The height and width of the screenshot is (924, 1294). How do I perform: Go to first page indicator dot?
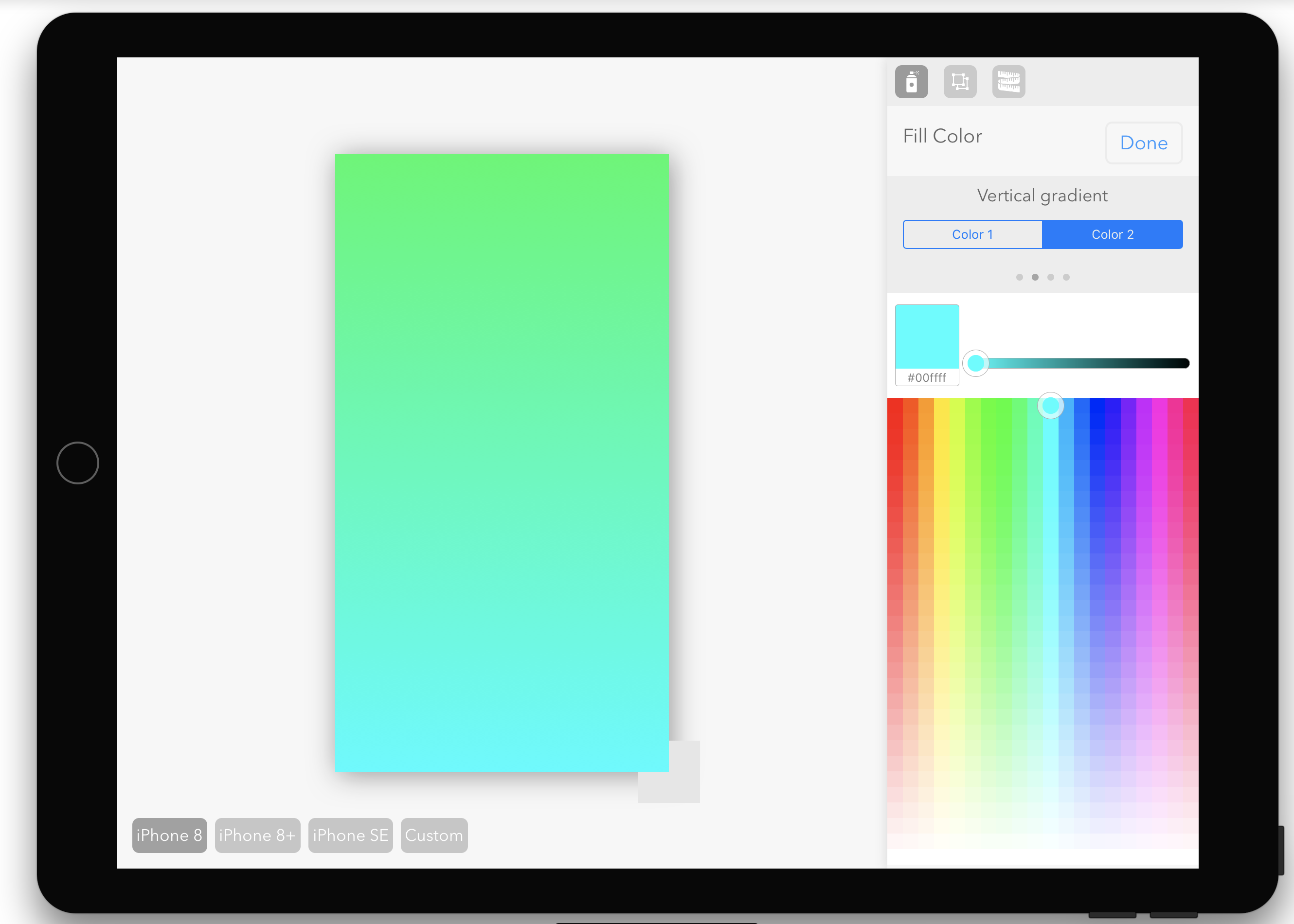(1019, 277)
